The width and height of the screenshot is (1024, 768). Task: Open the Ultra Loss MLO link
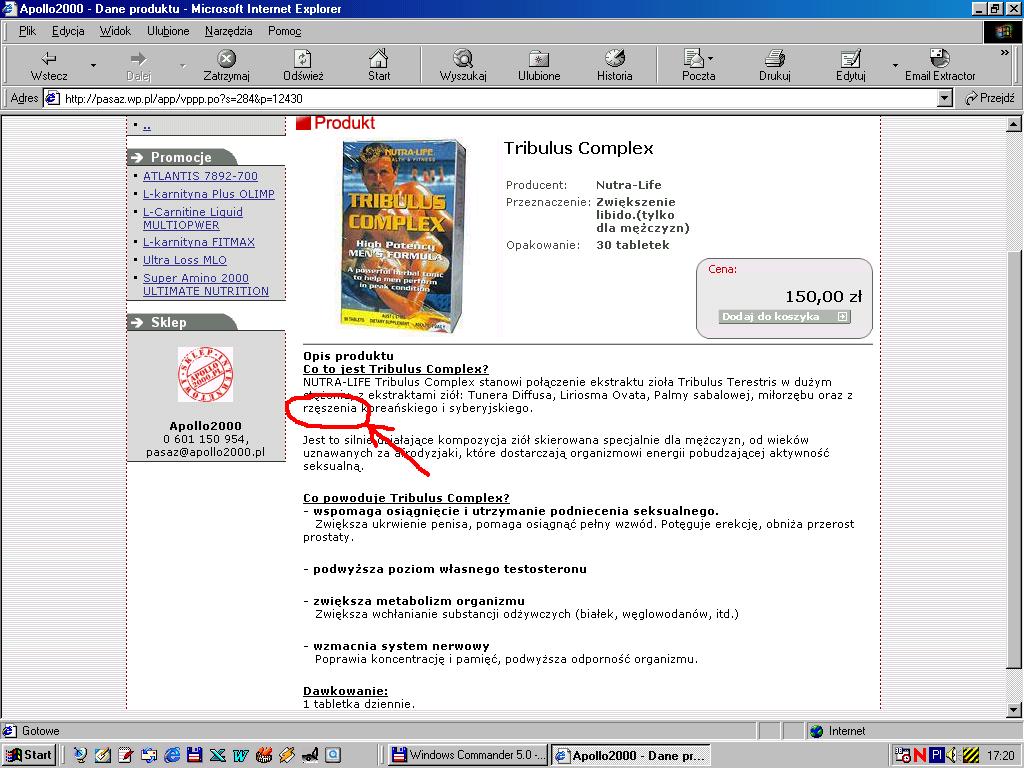tap(185, 260)
